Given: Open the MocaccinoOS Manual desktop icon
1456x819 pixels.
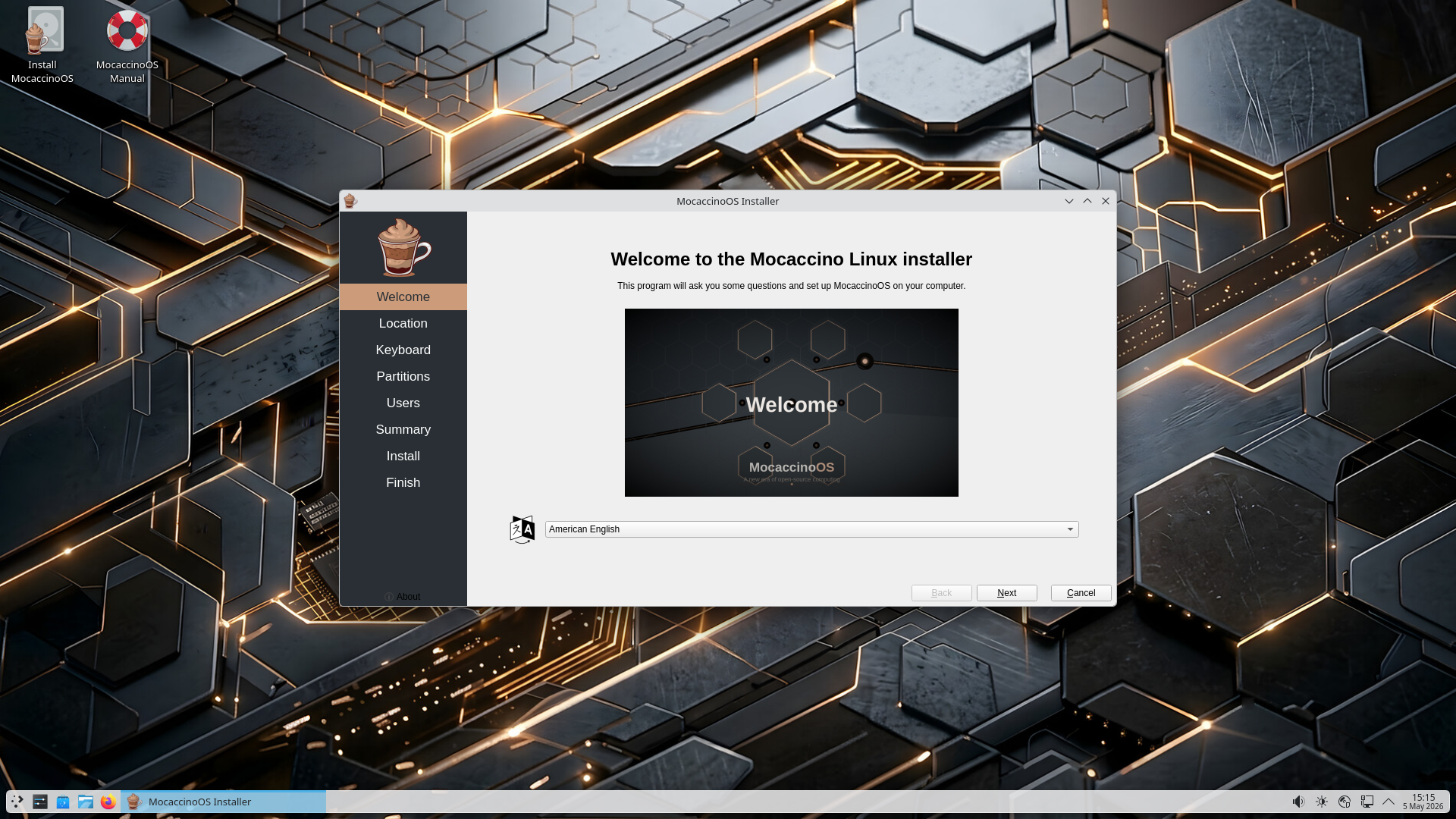Looking at the screenshot, I should [127, 45].
